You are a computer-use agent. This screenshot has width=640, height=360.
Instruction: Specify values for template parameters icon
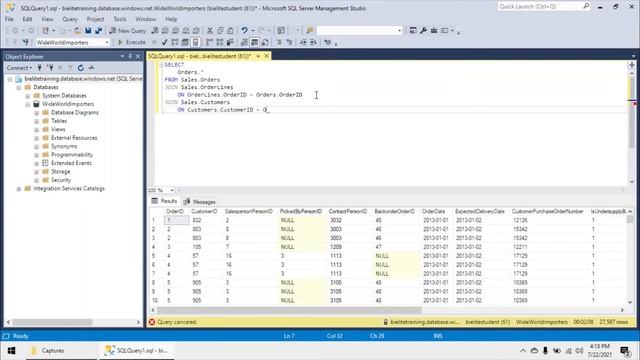[x=327, y=42]
